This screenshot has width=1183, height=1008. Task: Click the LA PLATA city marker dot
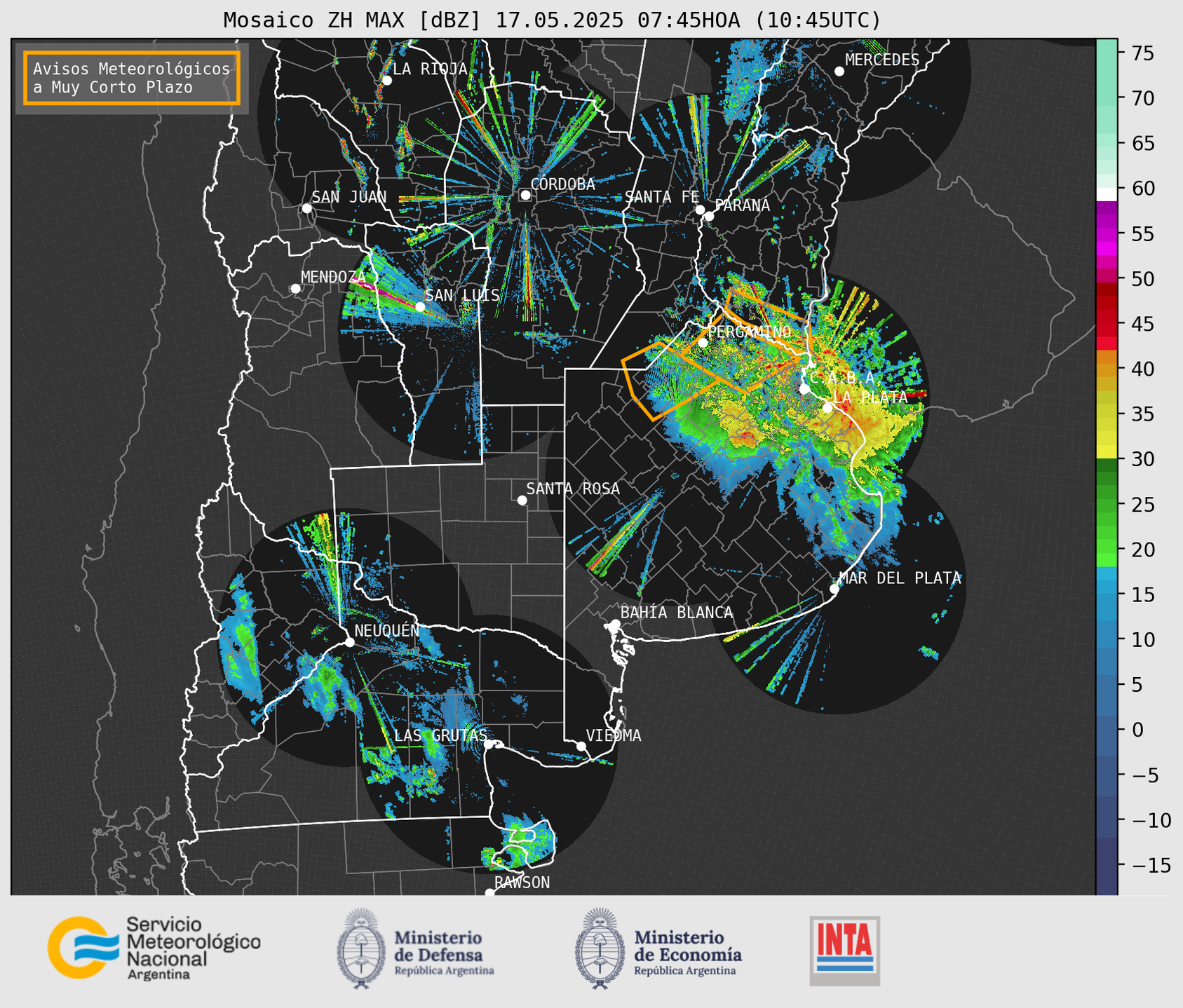[x=827, y=408]
